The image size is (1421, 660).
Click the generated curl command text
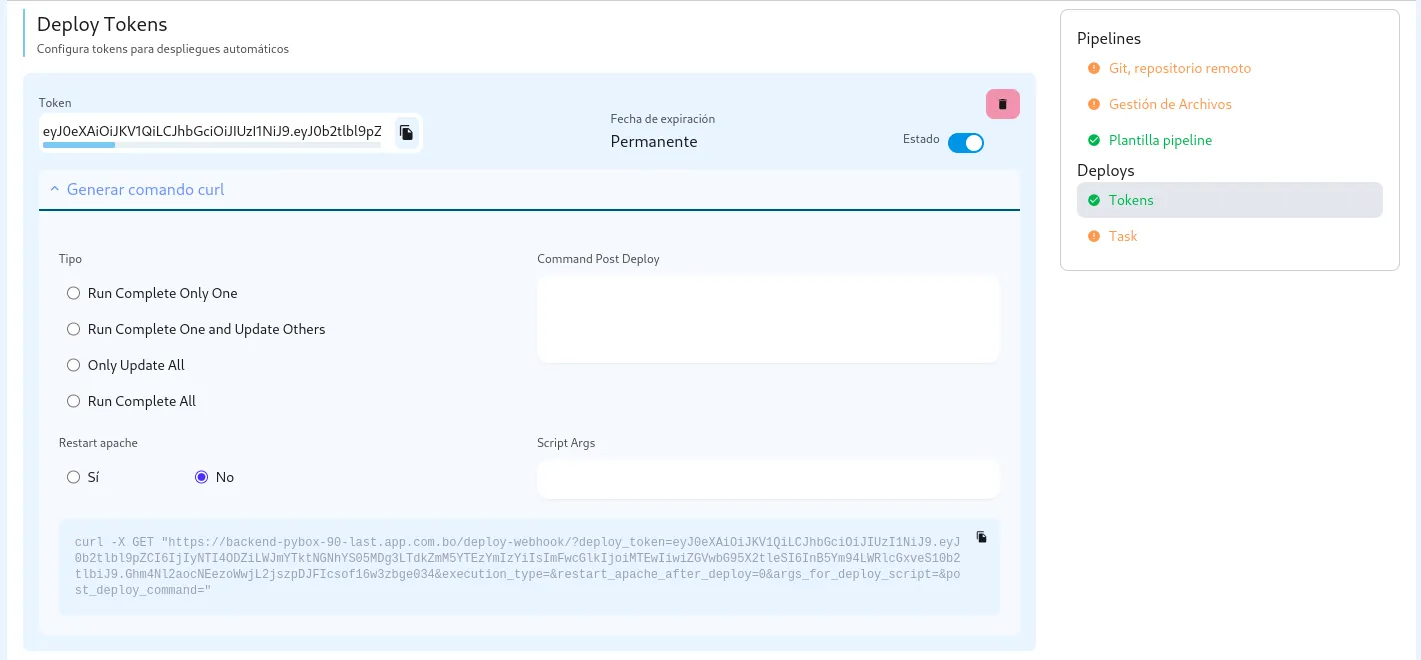(517, 566)
